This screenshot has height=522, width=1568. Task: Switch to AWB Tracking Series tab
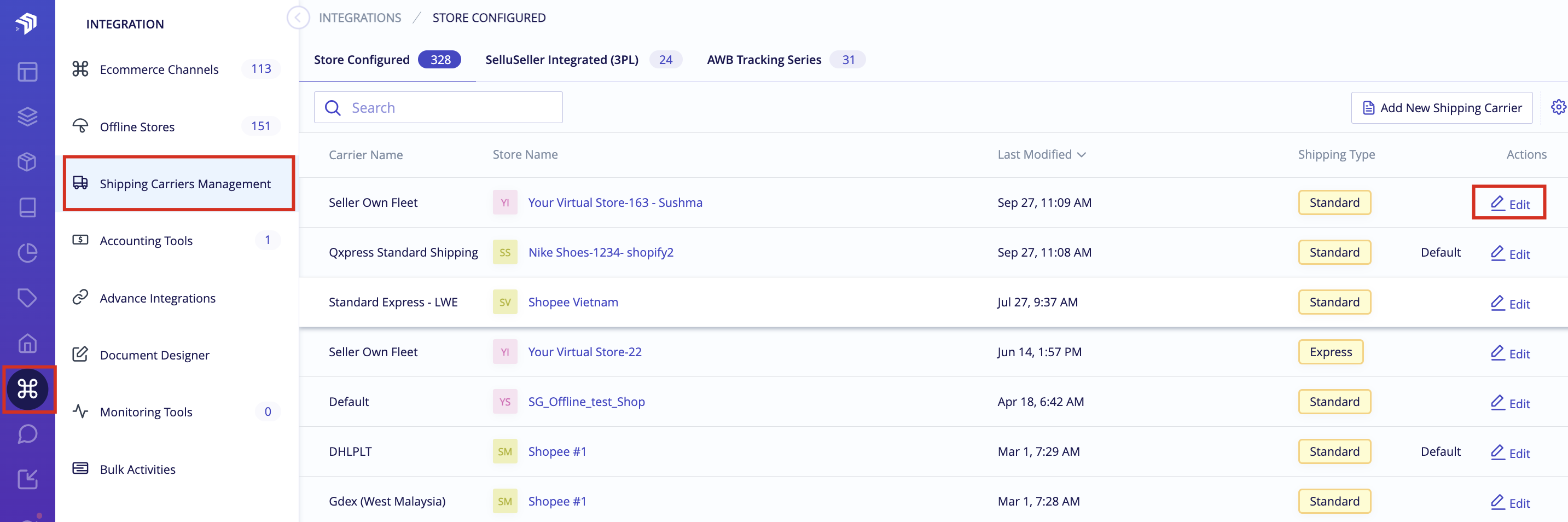pos(785,60)
